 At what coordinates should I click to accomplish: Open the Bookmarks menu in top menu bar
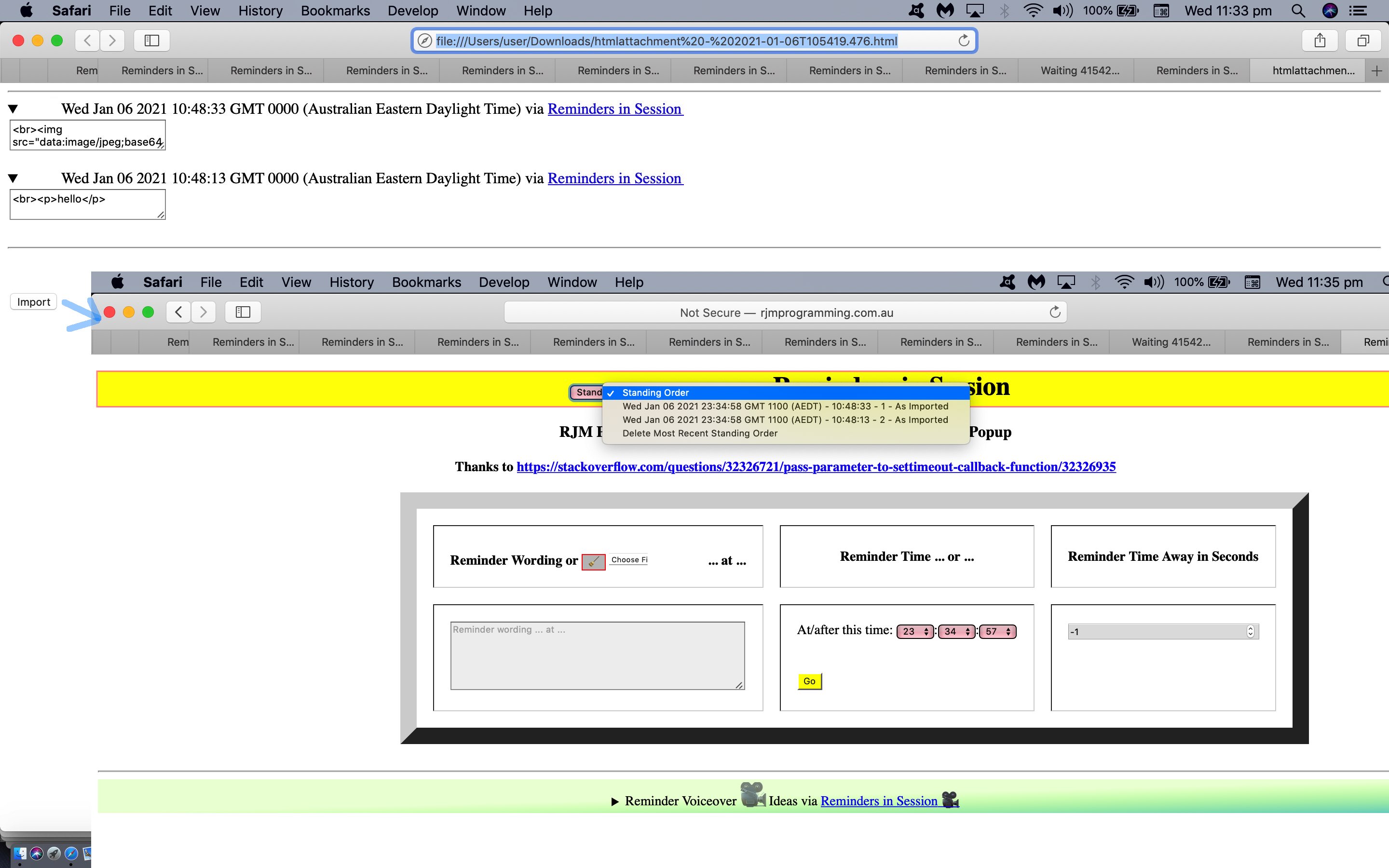click(335, 10)
